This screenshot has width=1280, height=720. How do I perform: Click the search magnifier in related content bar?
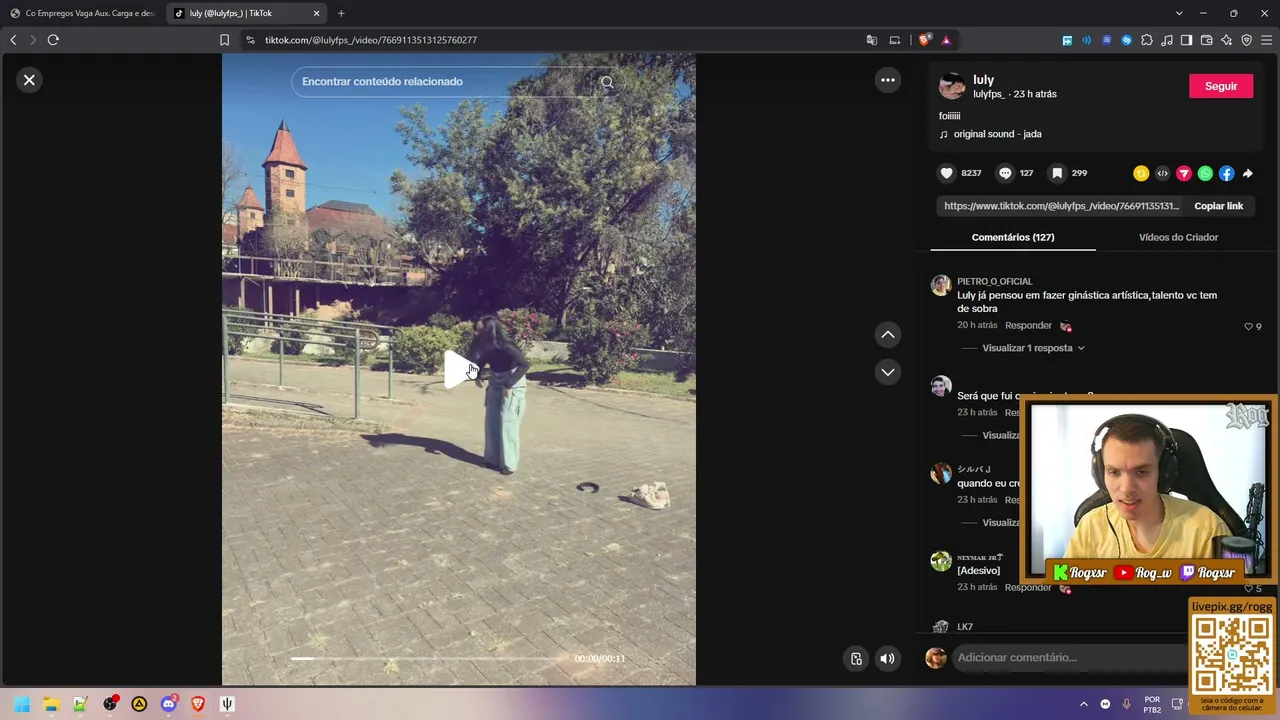(x=607, y=82)
